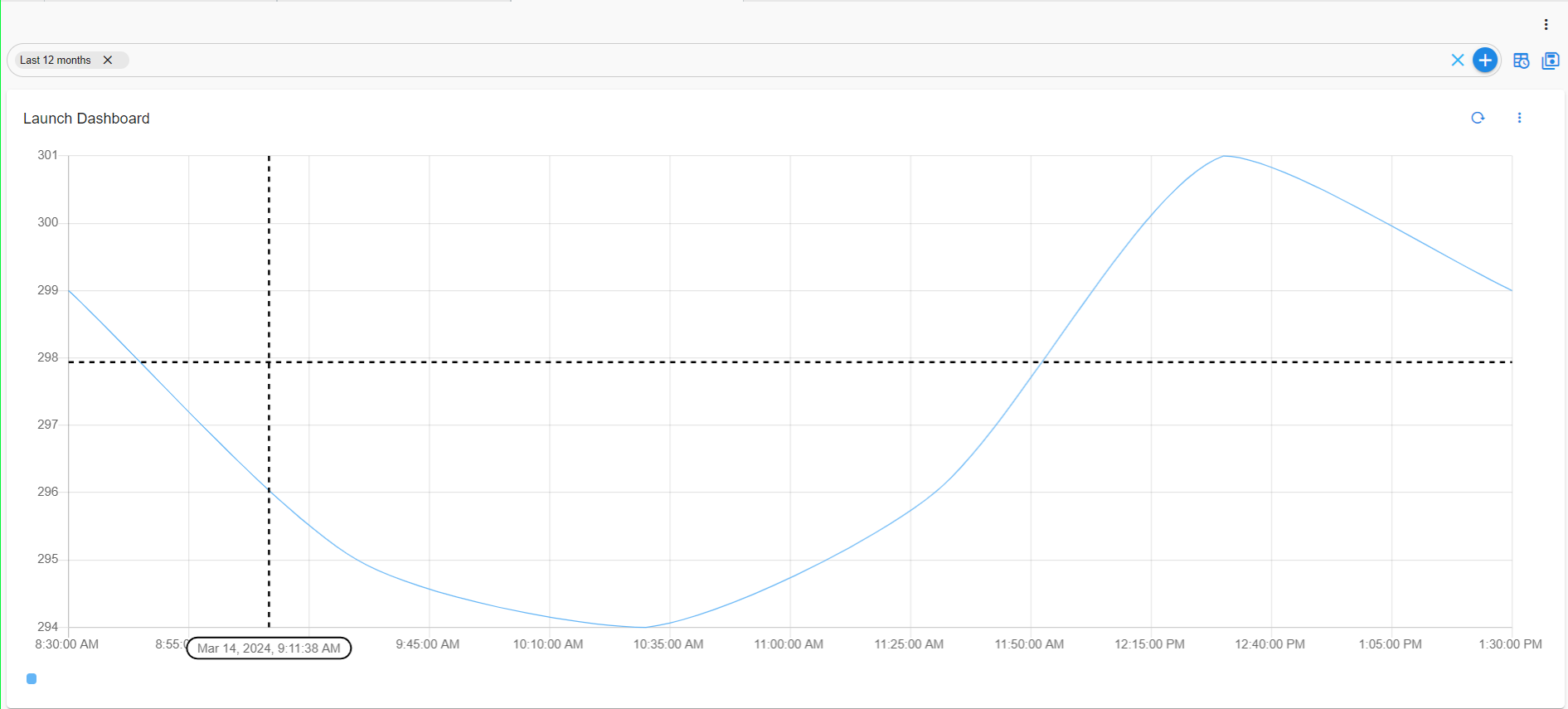Refresh the Launch Dashboard chart
Screen dimensions: 1568x709
click(1477, 118)
